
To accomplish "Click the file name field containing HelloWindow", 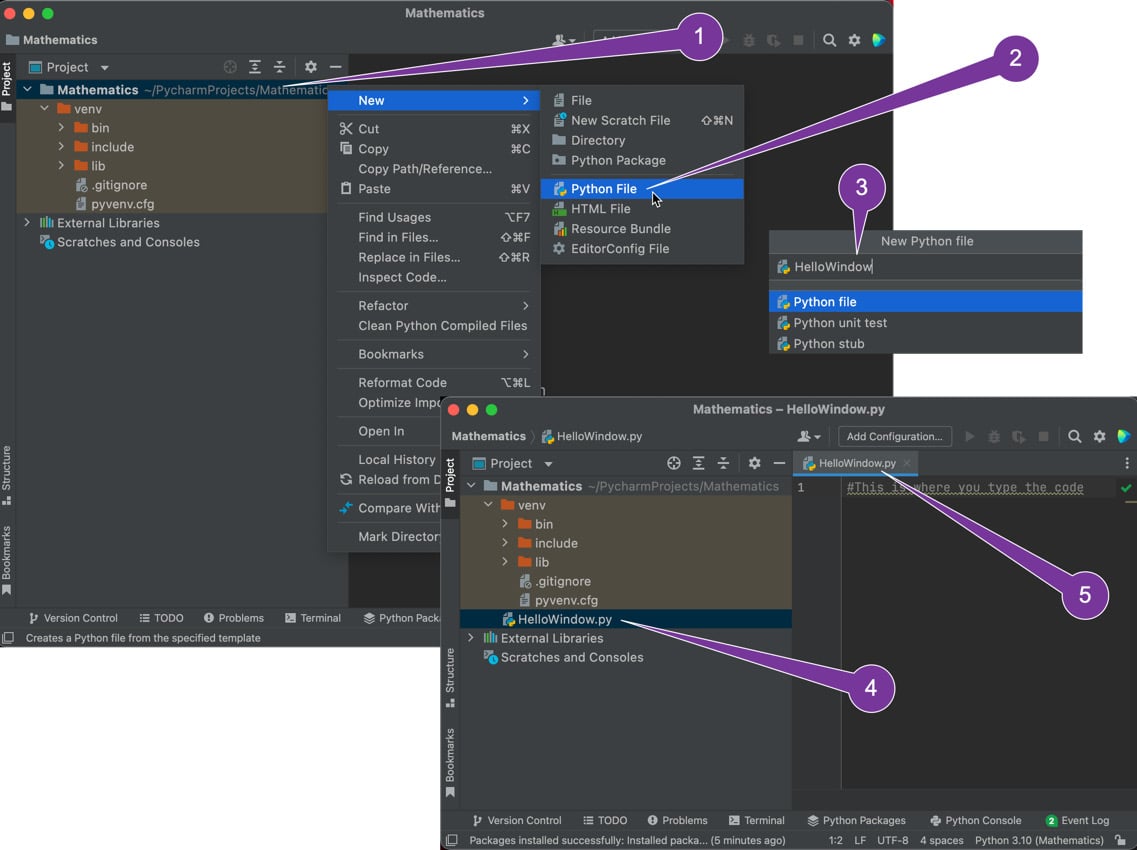I will pyautogui.click(x=925, y=267).
